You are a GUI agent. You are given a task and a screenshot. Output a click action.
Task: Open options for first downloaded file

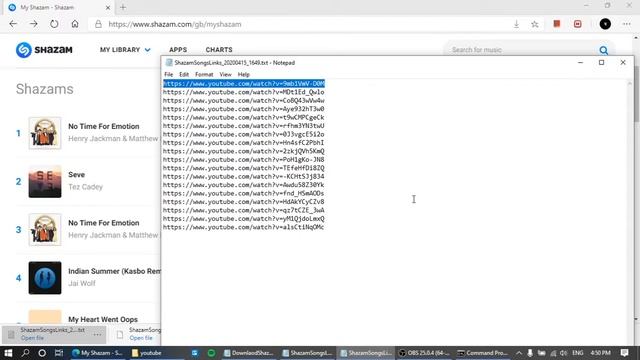point(97,335)
